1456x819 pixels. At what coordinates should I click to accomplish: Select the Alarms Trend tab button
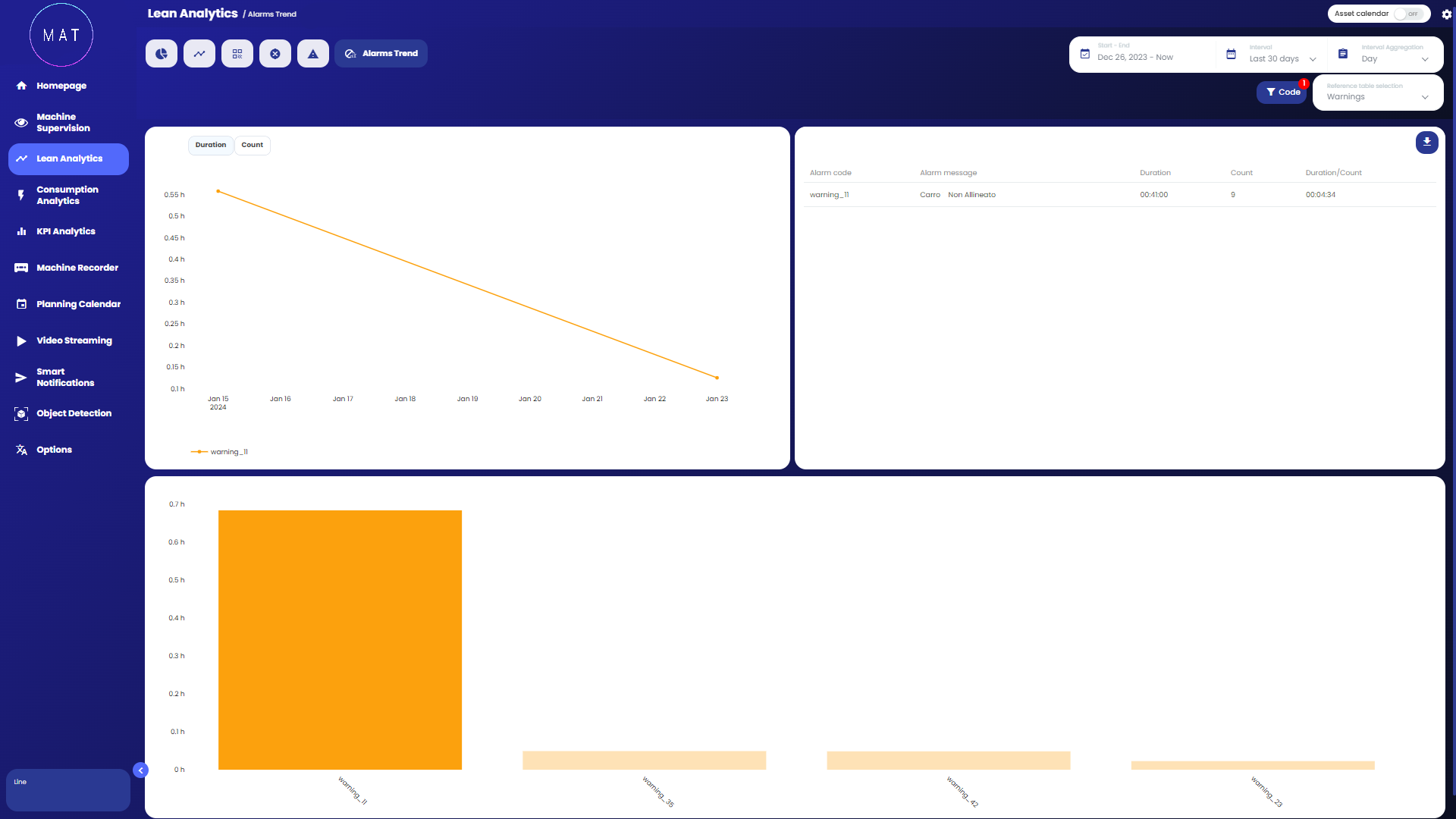381,54
